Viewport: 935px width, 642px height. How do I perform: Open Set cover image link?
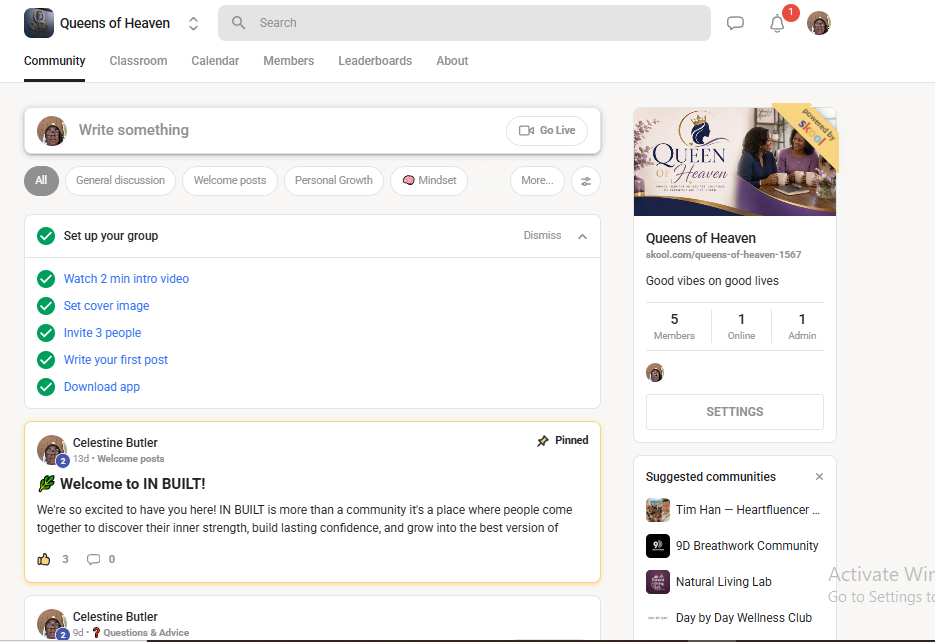coord(107,306)
